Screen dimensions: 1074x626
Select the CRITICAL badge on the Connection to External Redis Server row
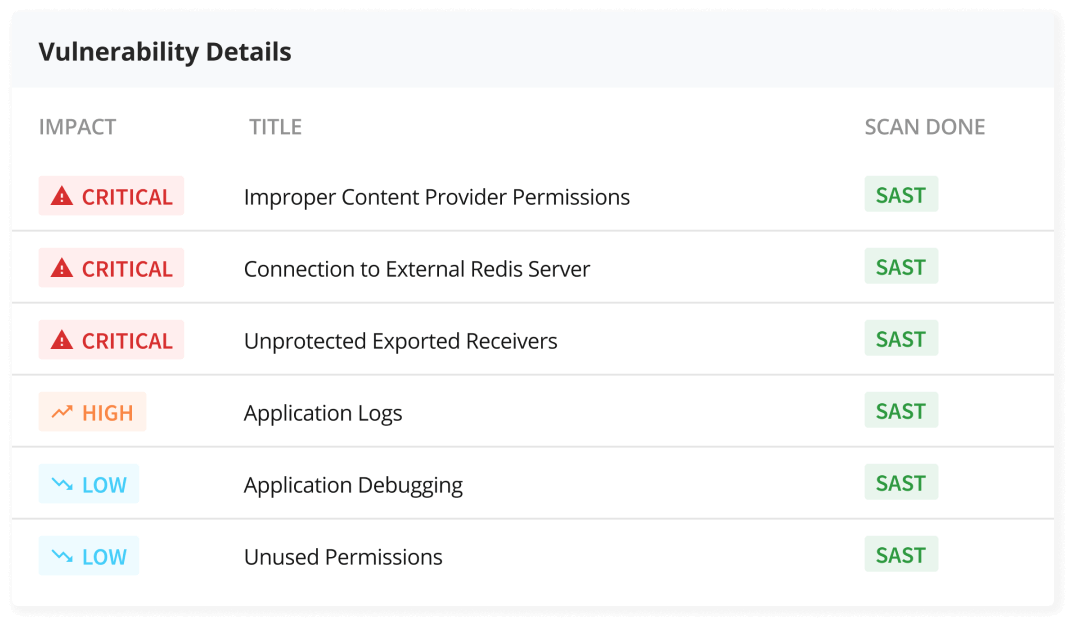click(x=111, y=268)
